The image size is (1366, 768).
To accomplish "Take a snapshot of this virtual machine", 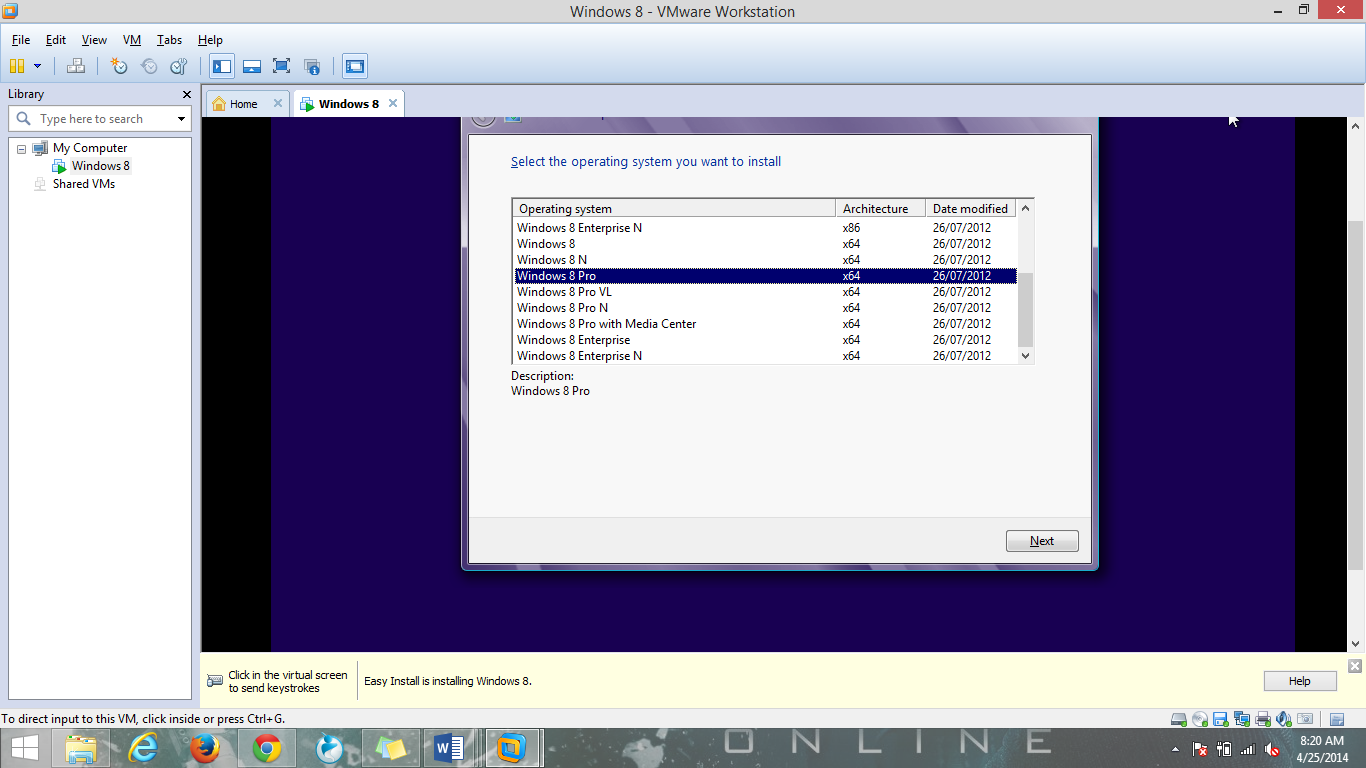I will tap(119, 66).
